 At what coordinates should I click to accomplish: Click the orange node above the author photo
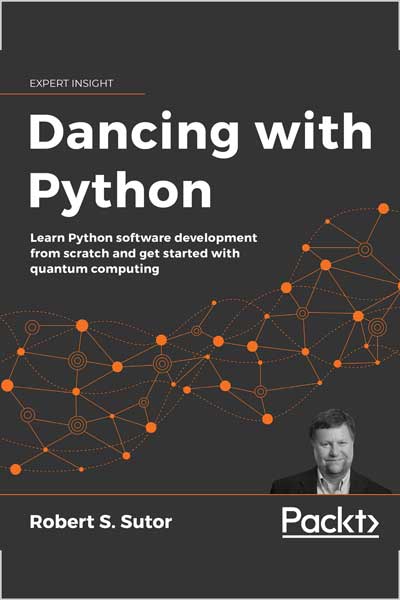(268, 419)
